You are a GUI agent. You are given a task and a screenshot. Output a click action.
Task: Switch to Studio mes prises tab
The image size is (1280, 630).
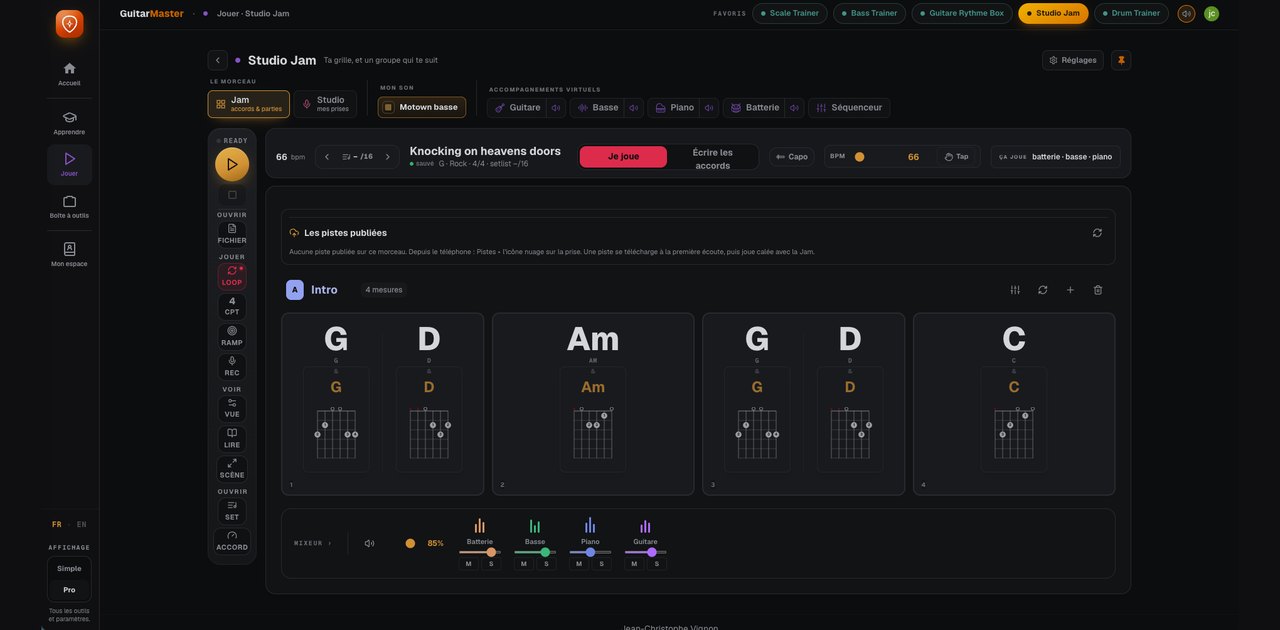pyautogui.click(x=326, y=104)
